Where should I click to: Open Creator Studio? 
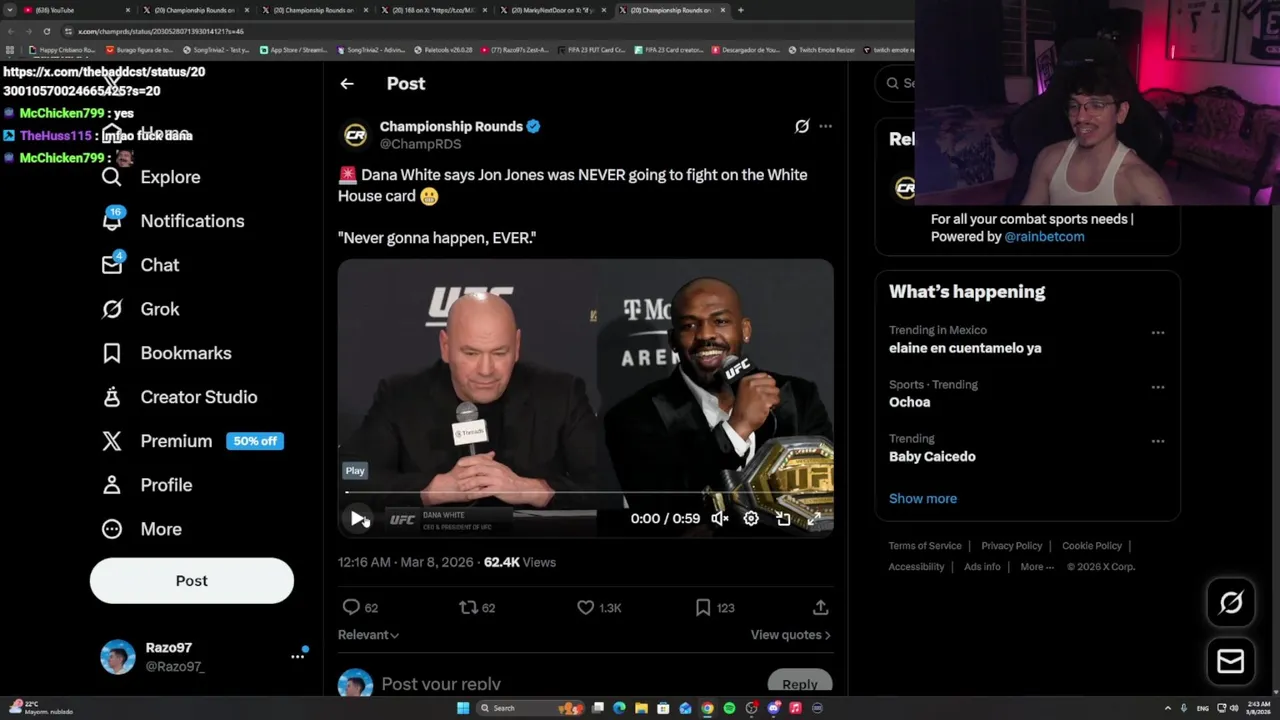[x=180, y=397]
